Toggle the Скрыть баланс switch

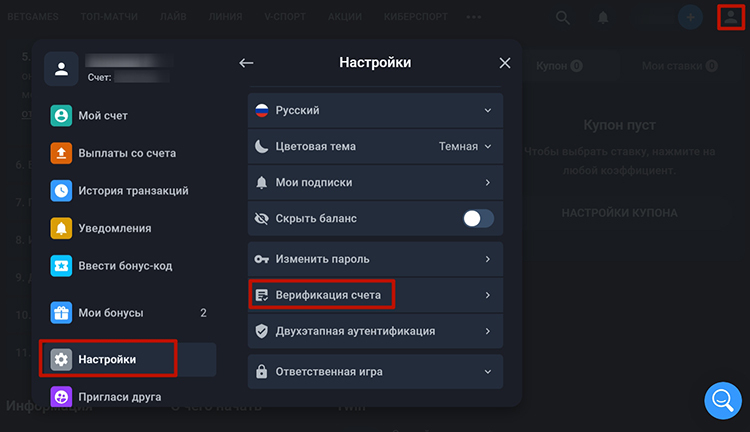pyautogui.click(x=478, y=219)
